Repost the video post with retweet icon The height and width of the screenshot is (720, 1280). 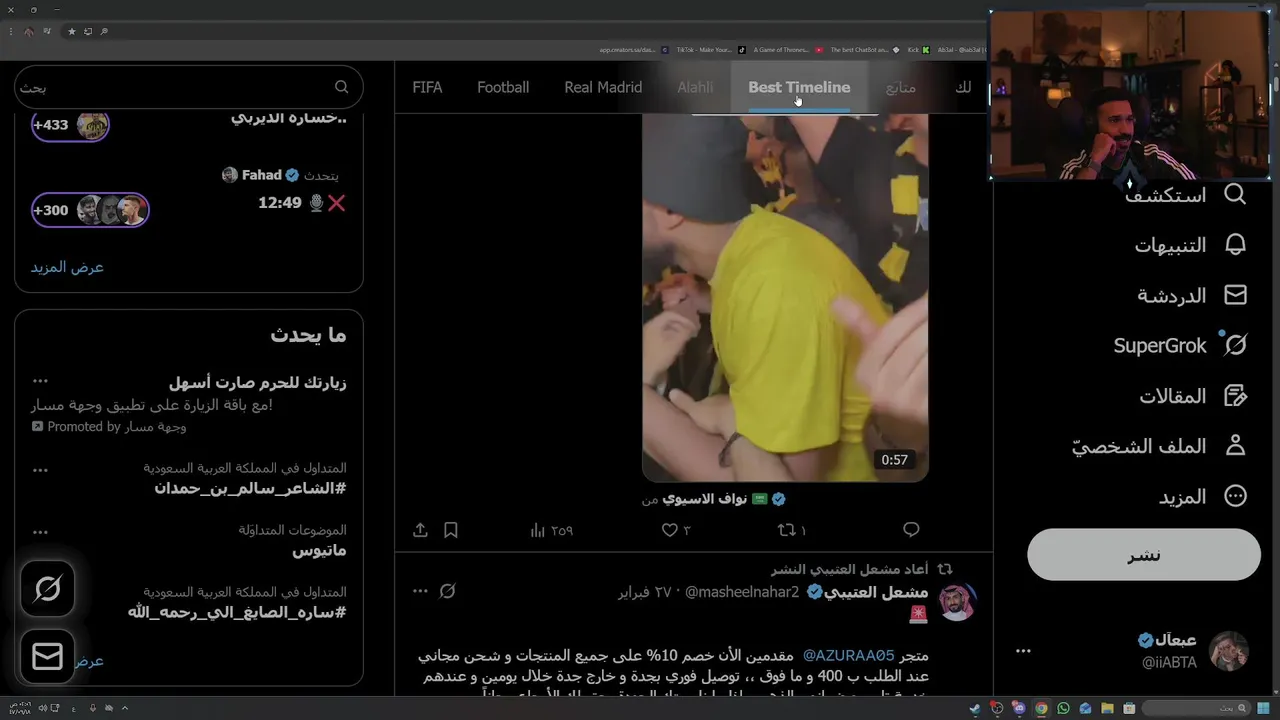786,529
